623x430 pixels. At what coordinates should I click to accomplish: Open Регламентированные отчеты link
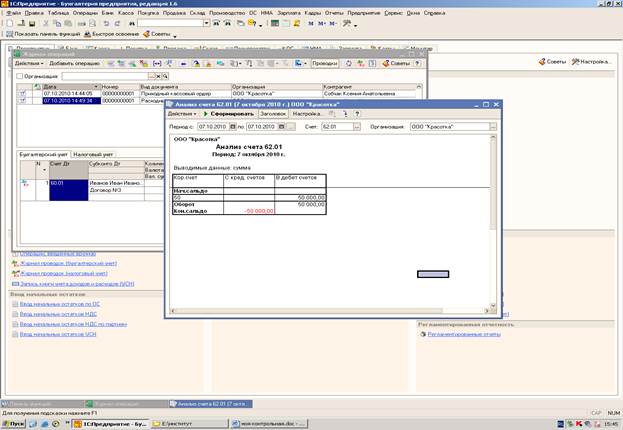coord(464,334)
